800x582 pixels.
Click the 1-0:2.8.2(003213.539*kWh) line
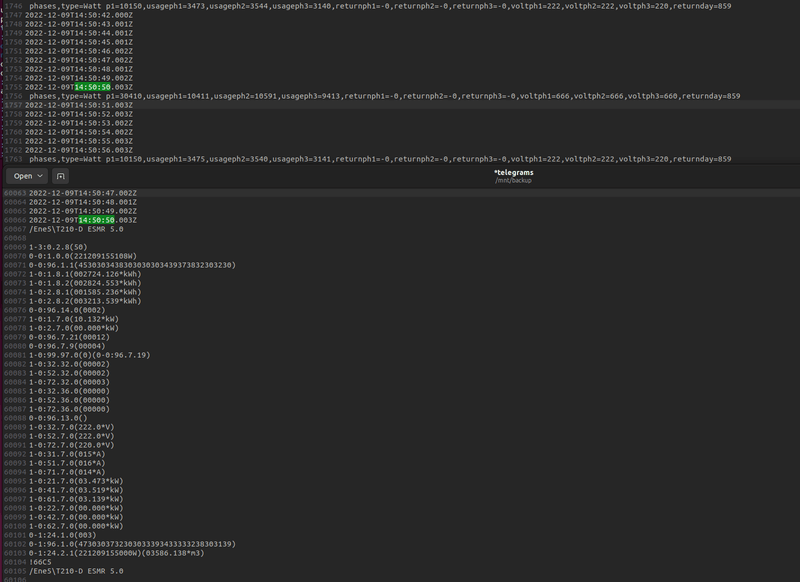pyautogui.click(x=85, y=301)
